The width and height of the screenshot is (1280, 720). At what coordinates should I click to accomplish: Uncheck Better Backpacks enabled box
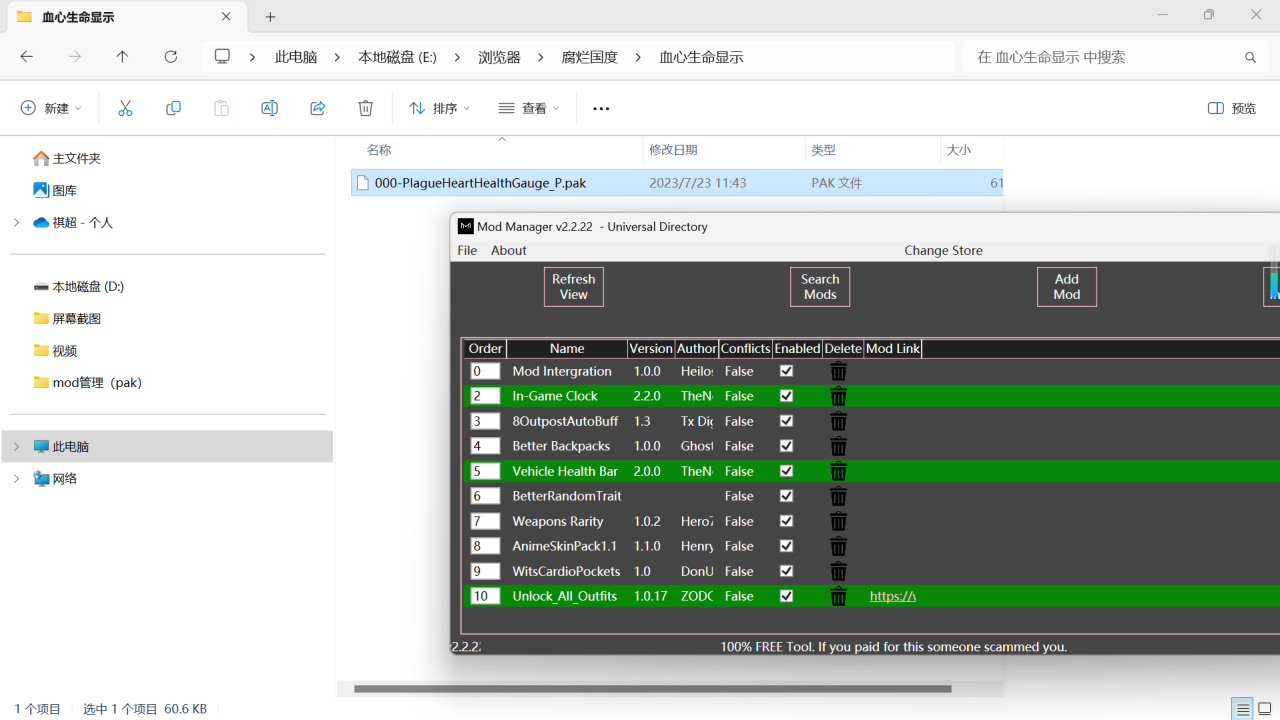[x=786, y=446]
